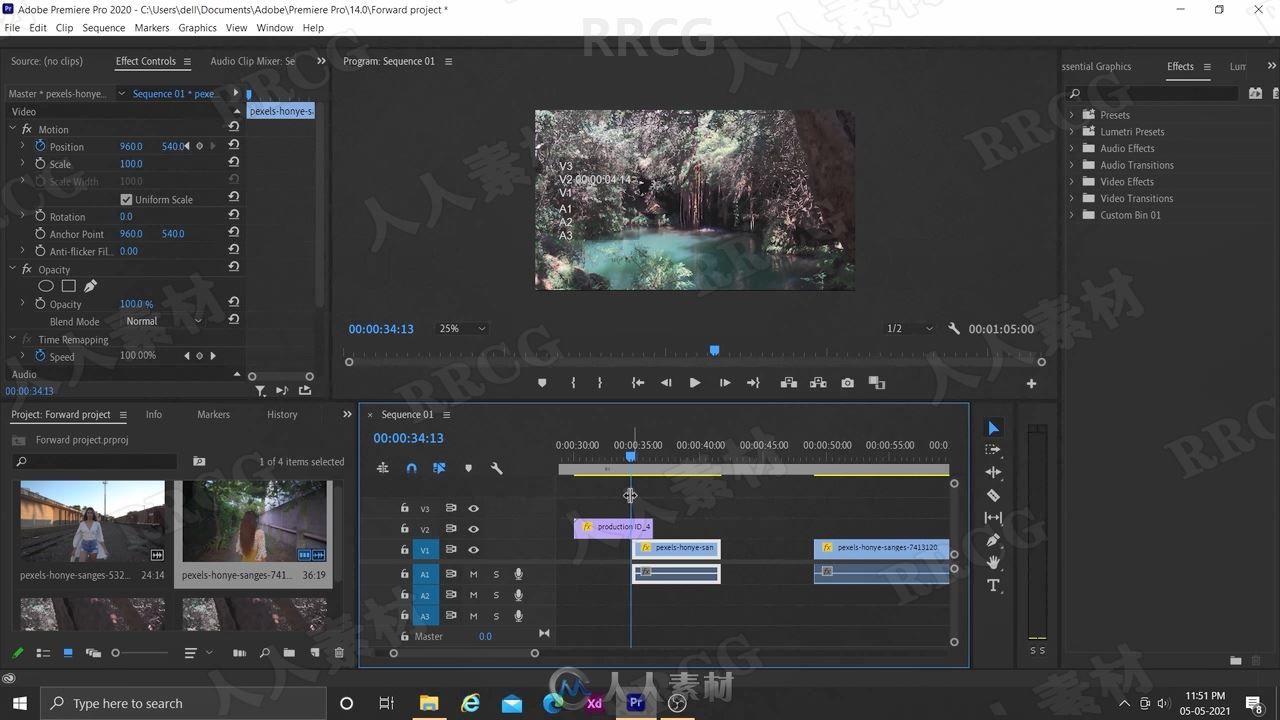Go to Out point

point(754,383)
